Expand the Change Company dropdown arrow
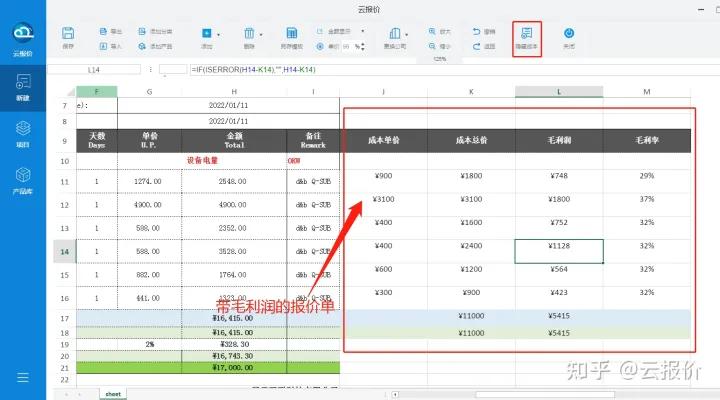The image size is (720, 400). (x=406, y=34)
